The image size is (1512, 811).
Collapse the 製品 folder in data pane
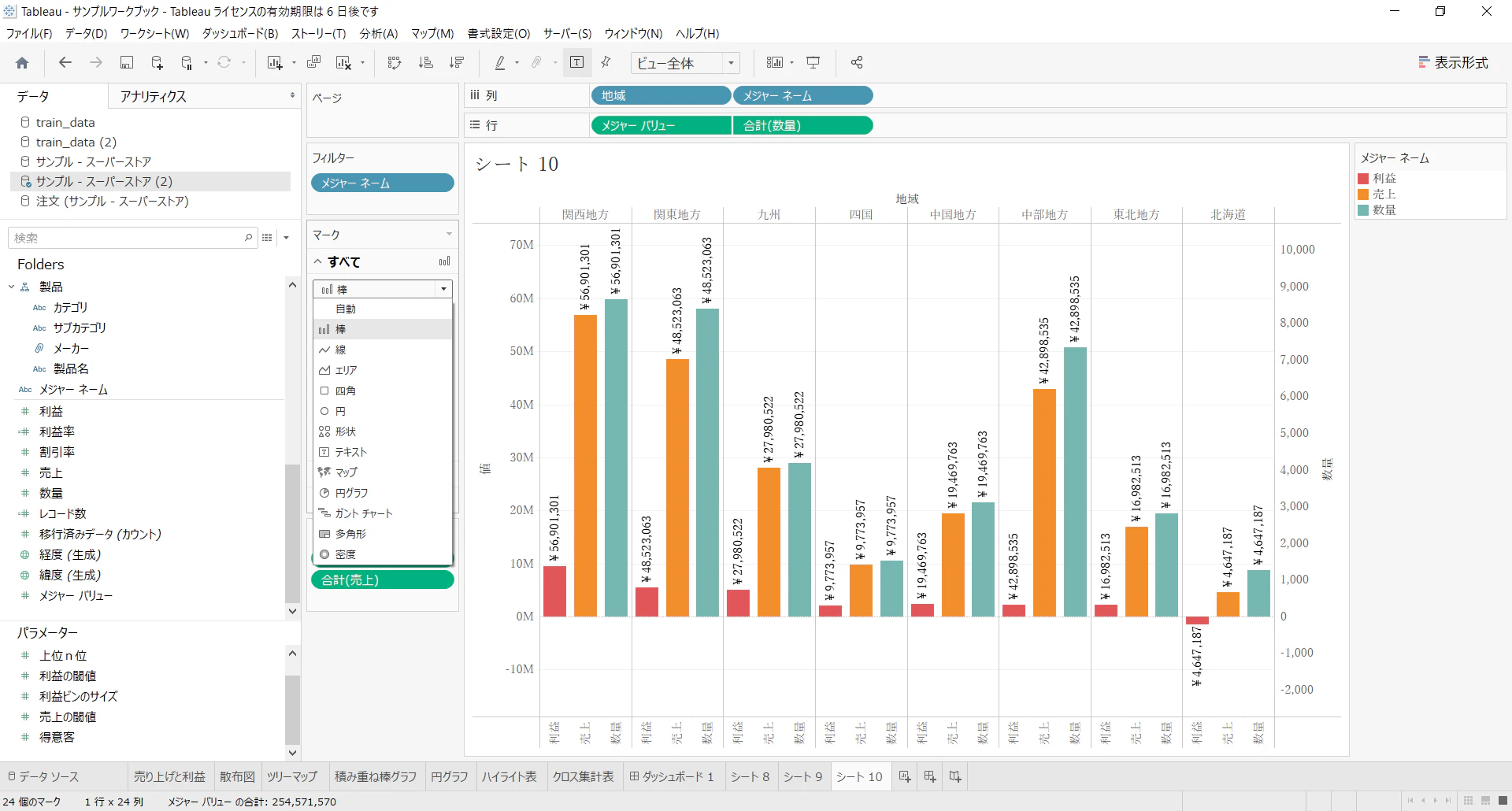pos(12,287)
